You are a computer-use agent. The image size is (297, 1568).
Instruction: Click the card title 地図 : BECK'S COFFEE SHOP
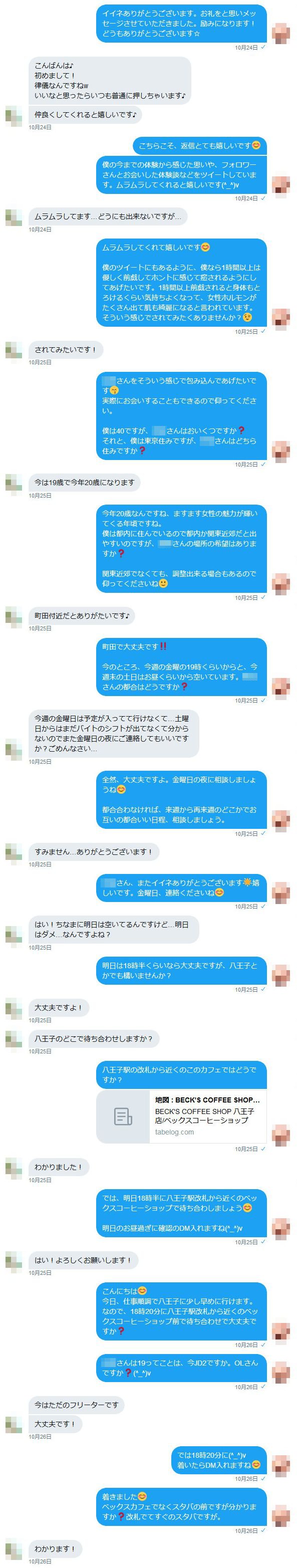click(x=207, y=1100)
